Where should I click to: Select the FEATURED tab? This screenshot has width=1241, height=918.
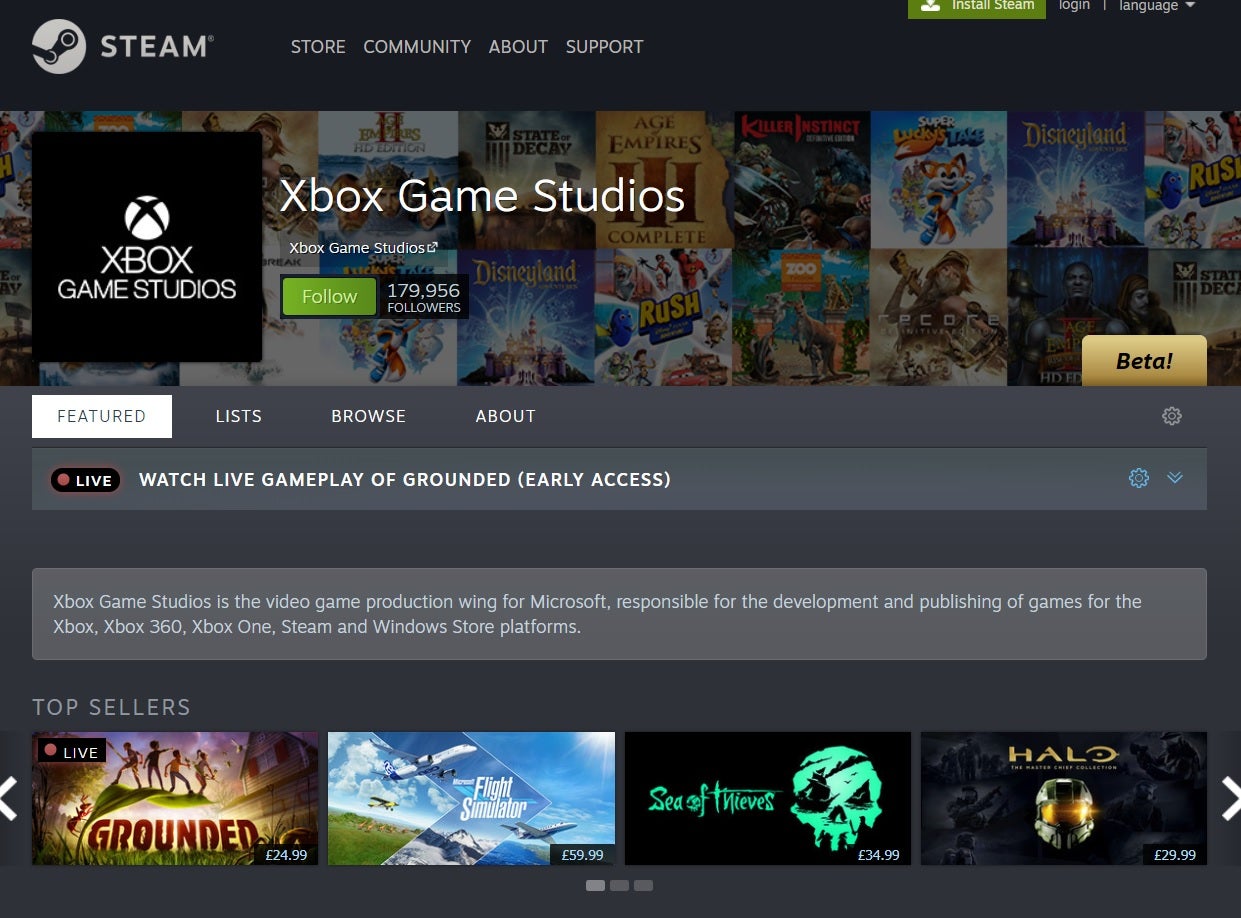102,416
